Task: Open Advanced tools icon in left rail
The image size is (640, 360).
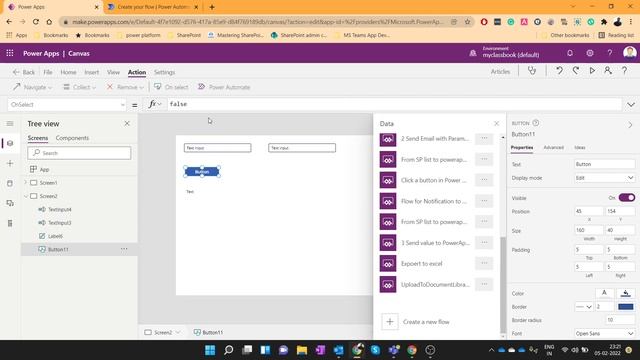Action: click(10, 223)
